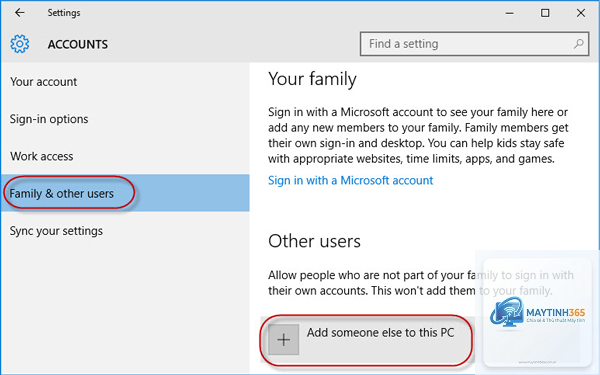Open Sign-in options section

(125, 119)
